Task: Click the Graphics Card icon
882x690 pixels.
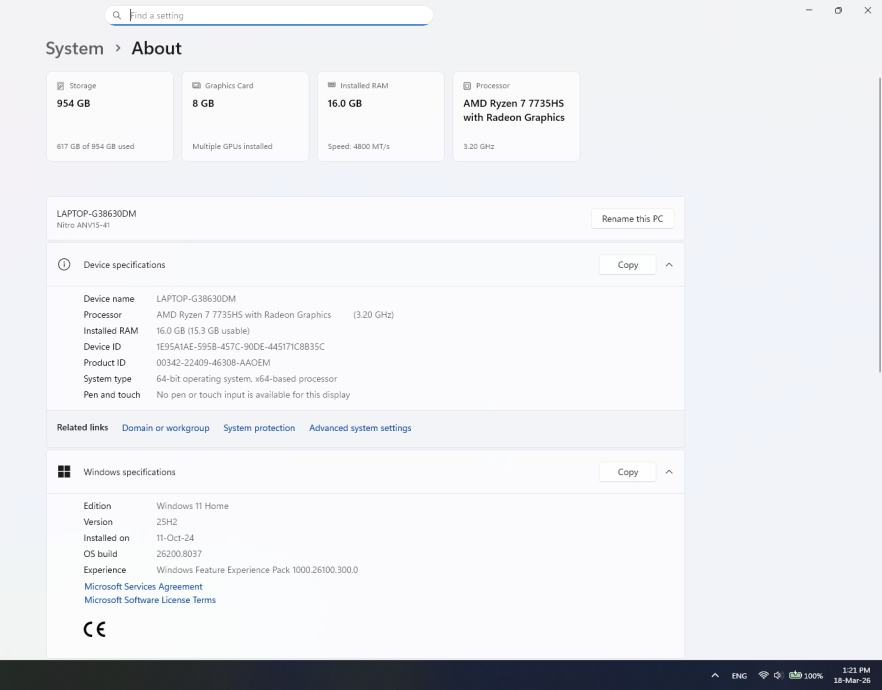Action: click(196, 85)
